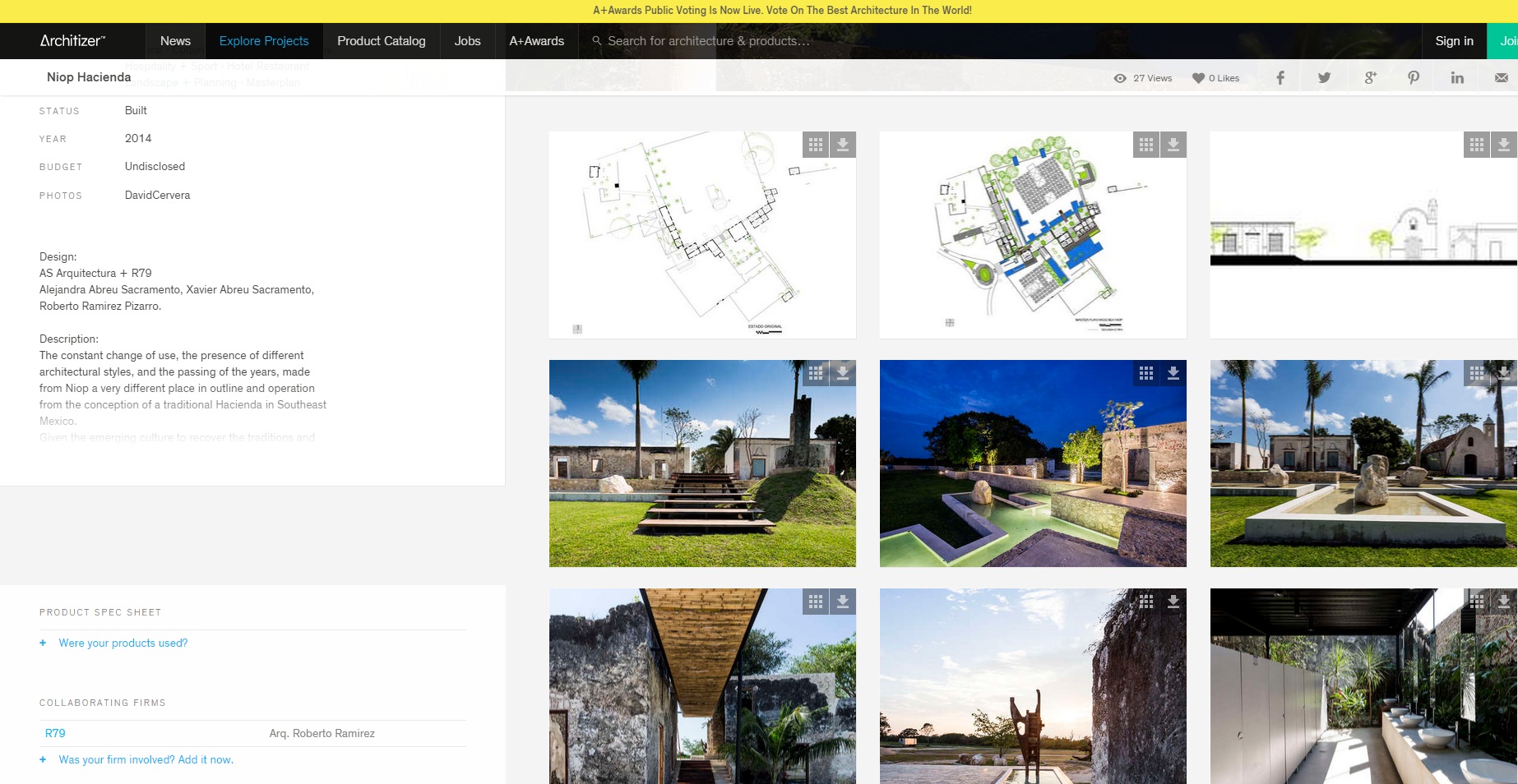Open R79 collaborating firm link
The height and width of the screenshot is (784, 1518).
tap(55, 733)
